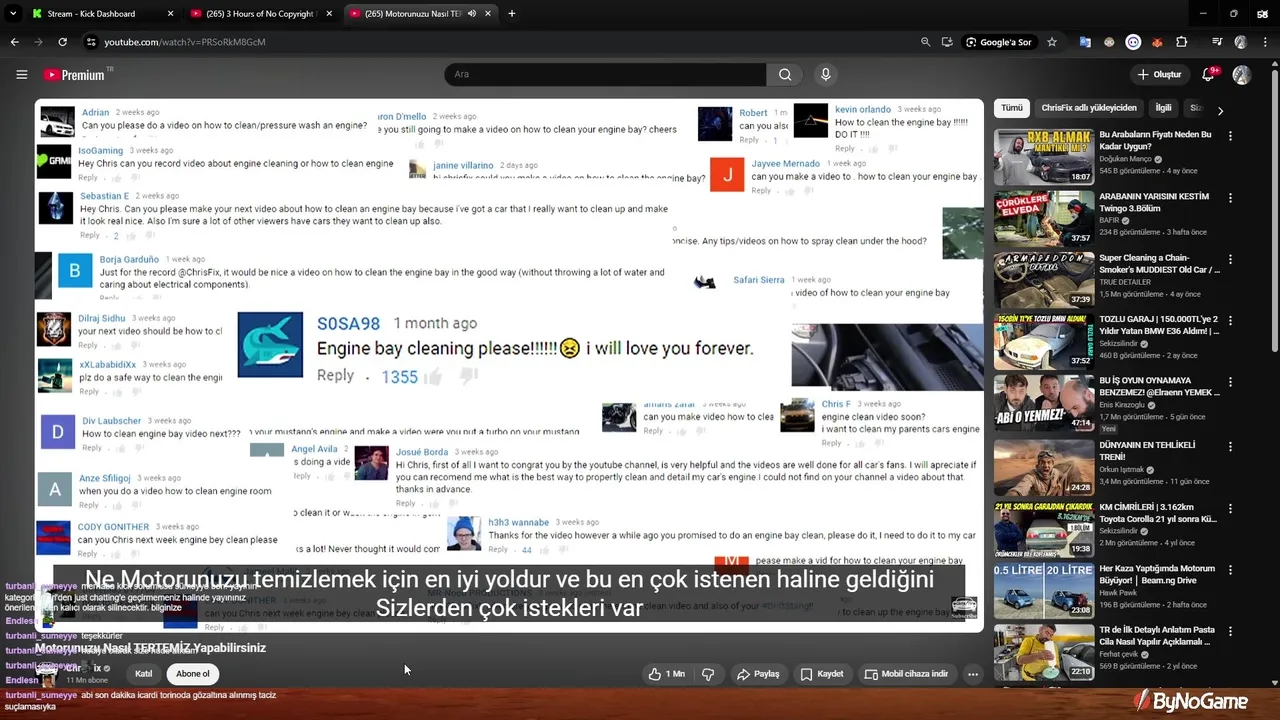Bookmark this page with the star icon
The height and width of the screenshot is (720, 1280).
pyautogui.click(x=1052, y=42)
